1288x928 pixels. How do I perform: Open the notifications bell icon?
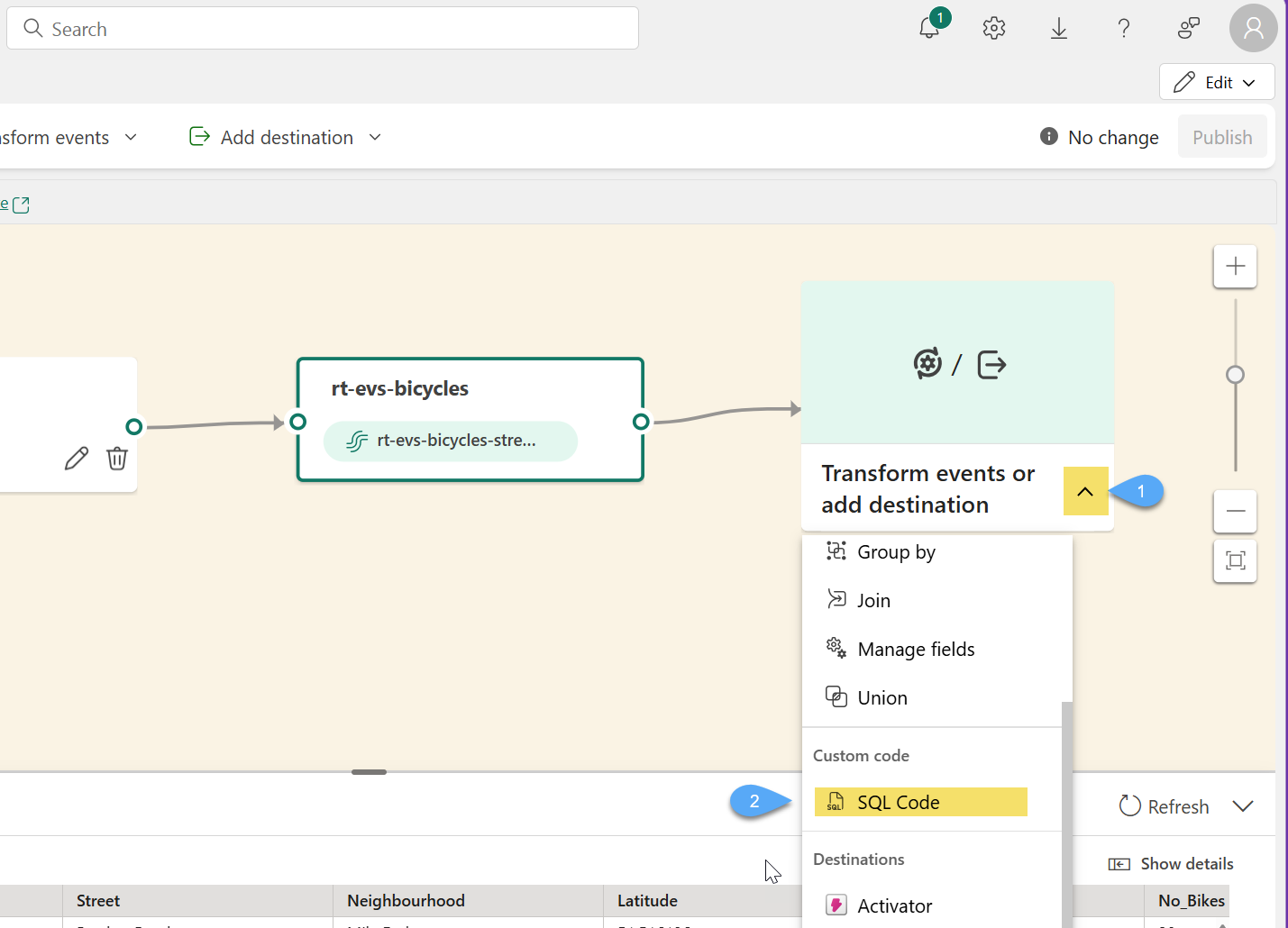point(929,28)
